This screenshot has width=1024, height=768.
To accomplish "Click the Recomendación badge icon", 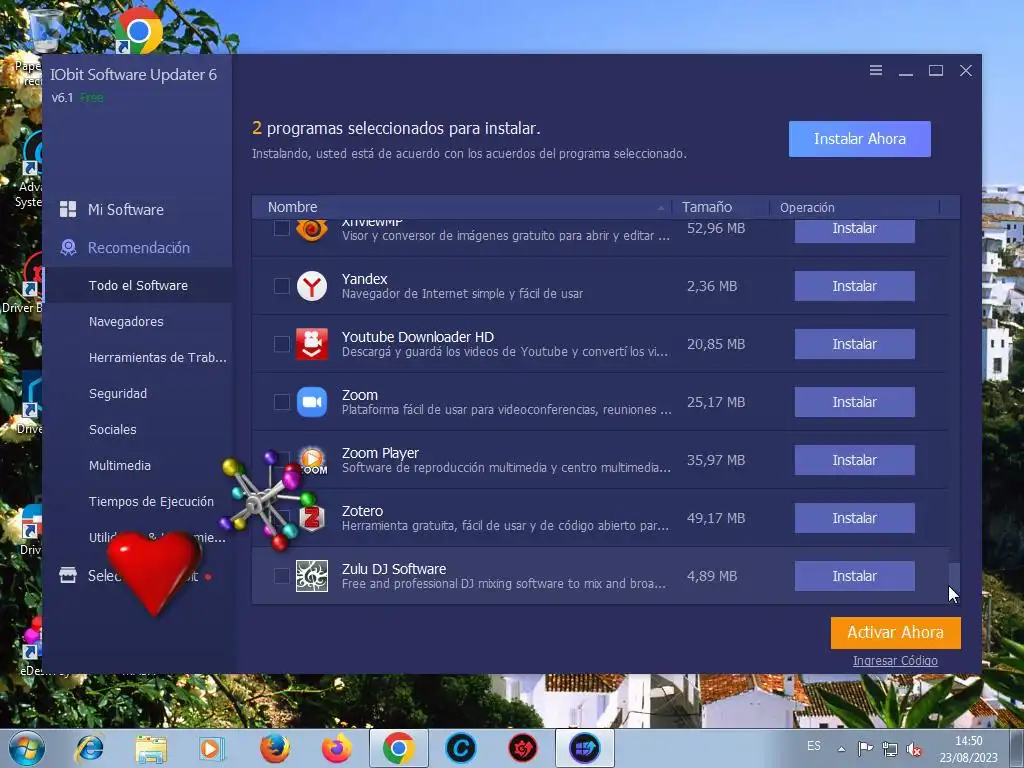I will (68, 247).
